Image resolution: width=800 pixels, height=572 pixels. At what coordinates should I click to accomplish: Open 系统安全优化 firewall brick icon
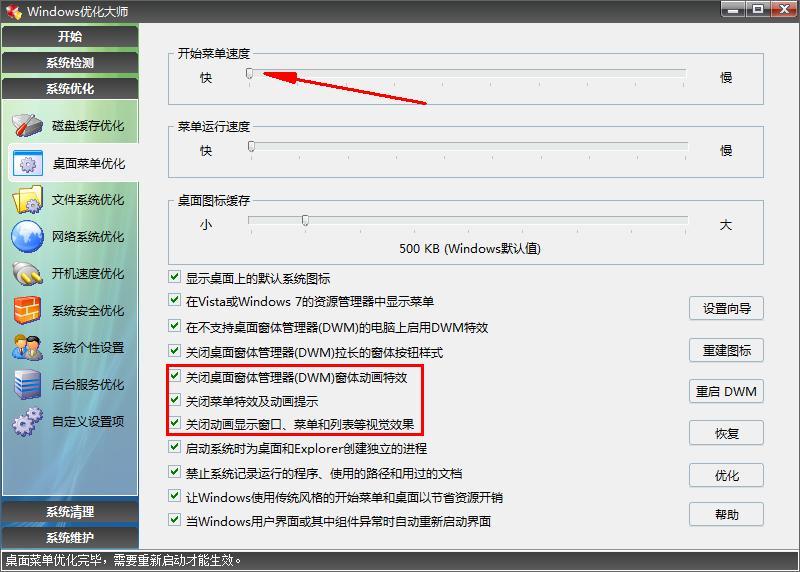[28, 311]
